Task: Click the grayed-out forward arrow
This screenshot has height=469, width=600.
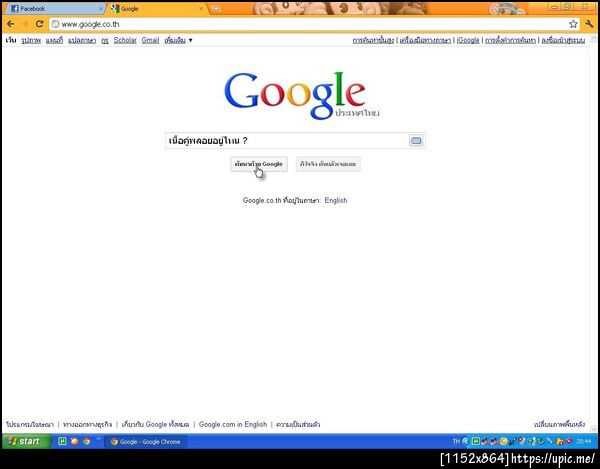Action: (x=25, y=24)
